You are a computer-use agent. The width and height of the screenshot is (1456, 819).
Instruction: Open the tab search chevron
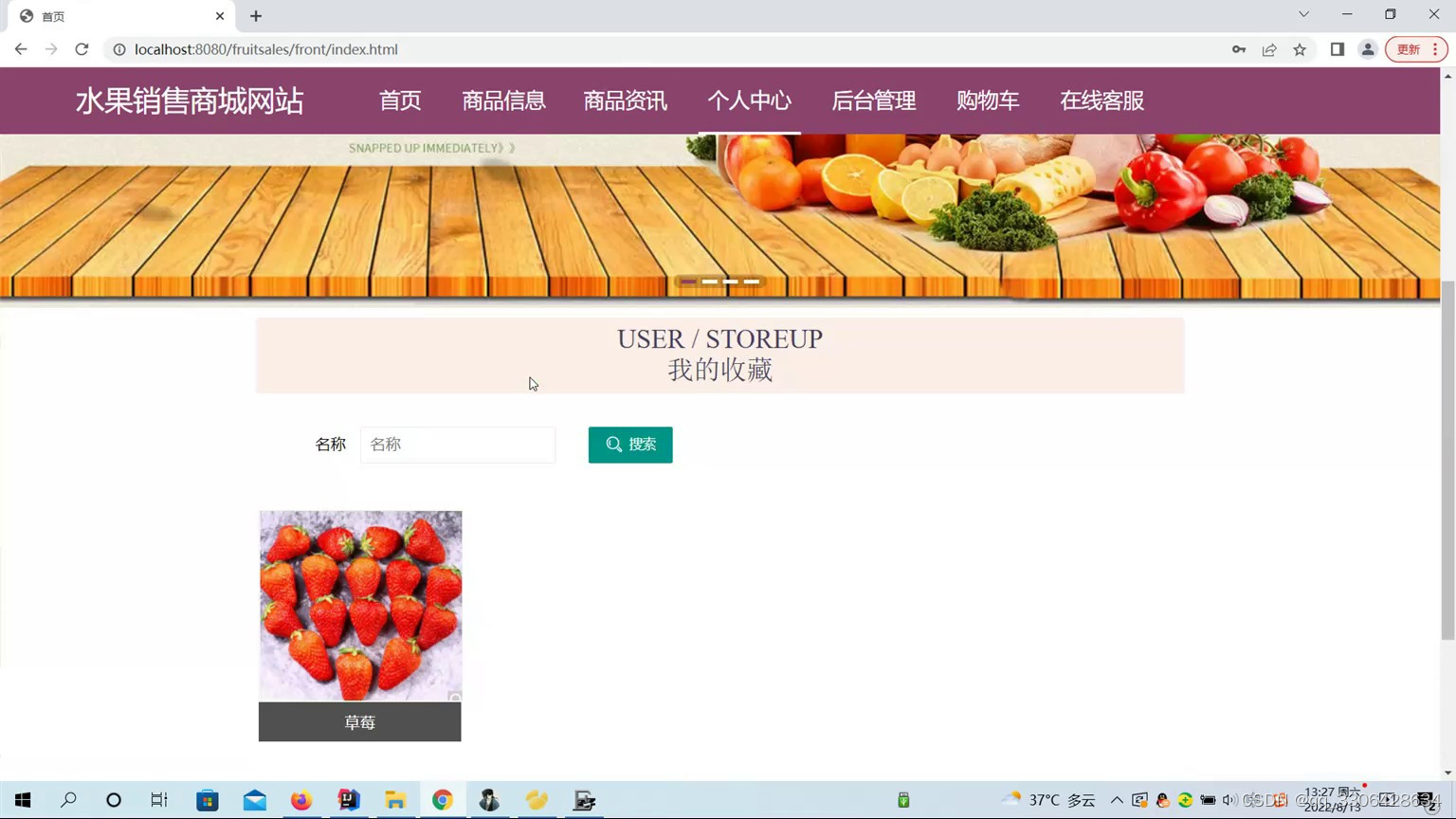[1303, 14]
